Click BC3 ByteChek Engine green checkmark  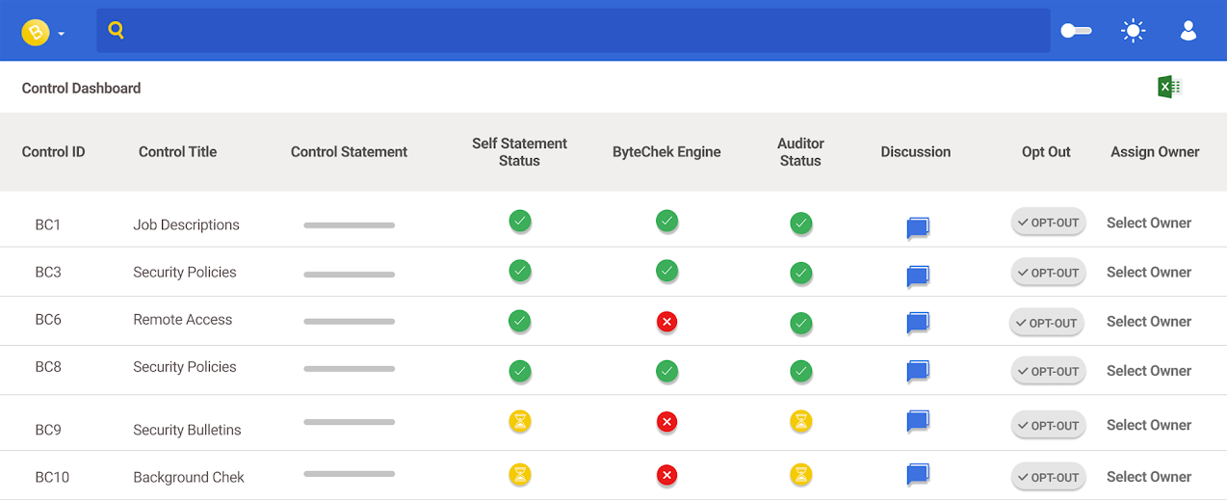(667, 270)
